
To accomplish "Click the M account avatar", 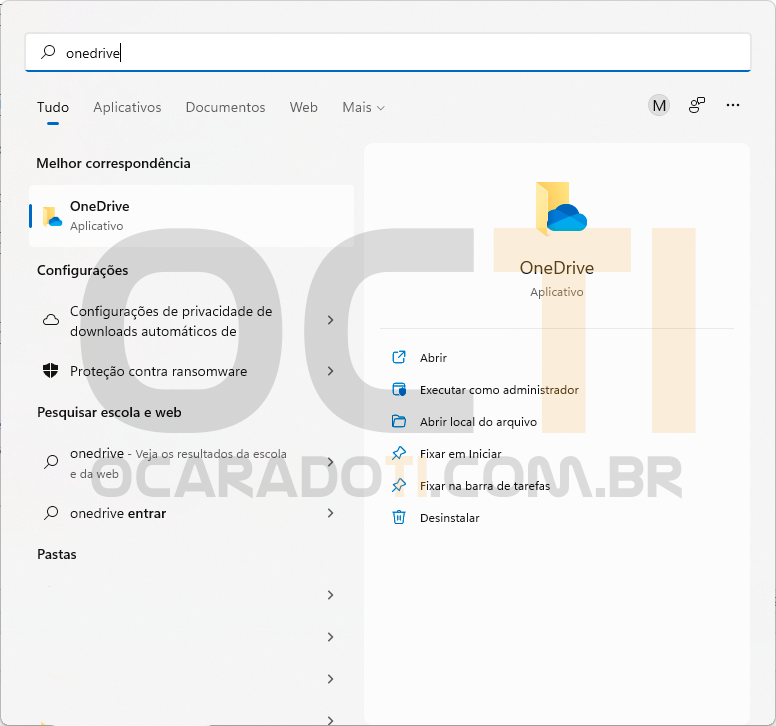I will pyautogui.click(x=659, y=105).
